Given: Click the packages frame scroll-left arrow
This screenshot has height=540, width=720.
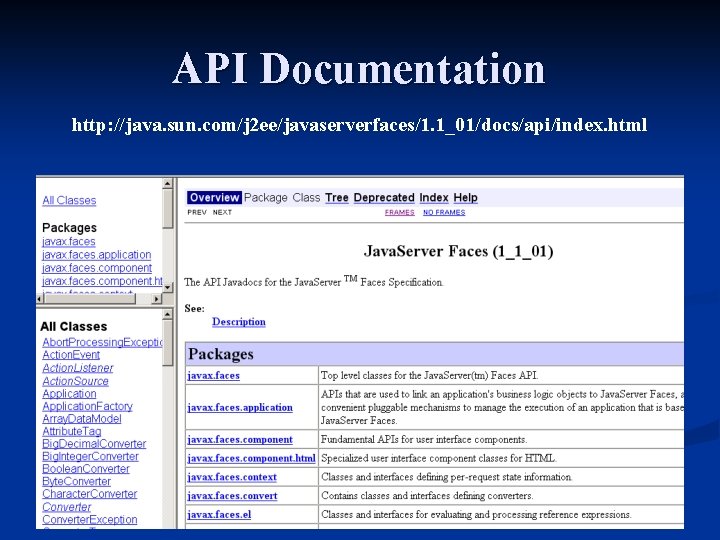Looking at the screenshot, I should 40,298.
